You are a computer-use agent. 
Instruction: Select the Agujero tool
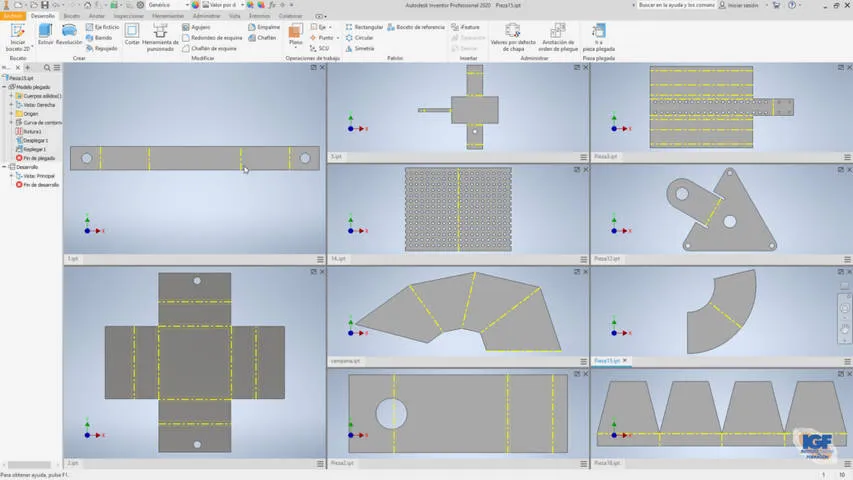(196, 27)
